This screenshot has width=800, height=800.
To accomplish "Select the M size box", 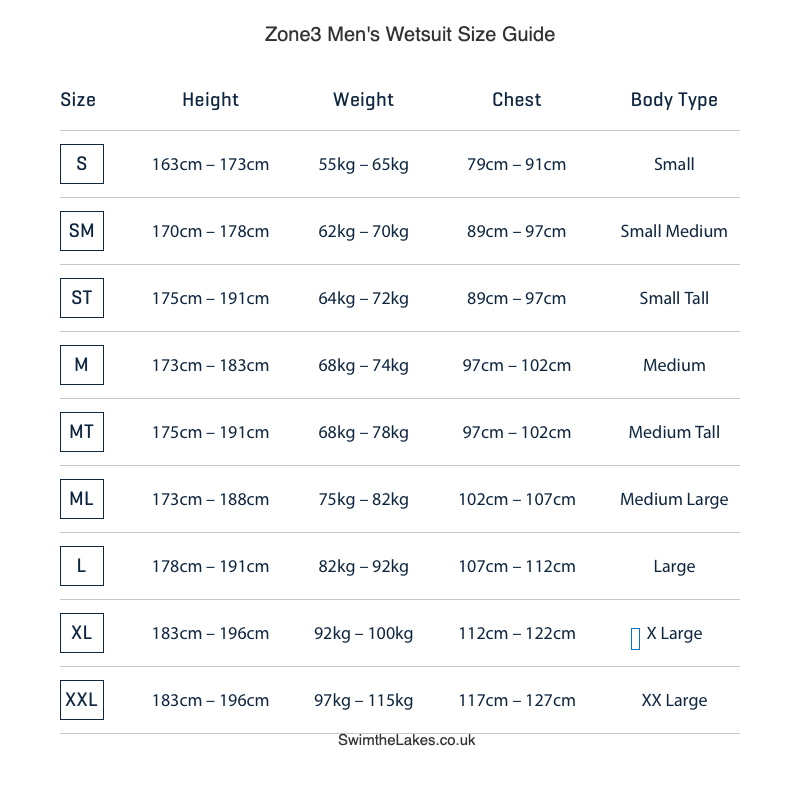I will point(82,365).
